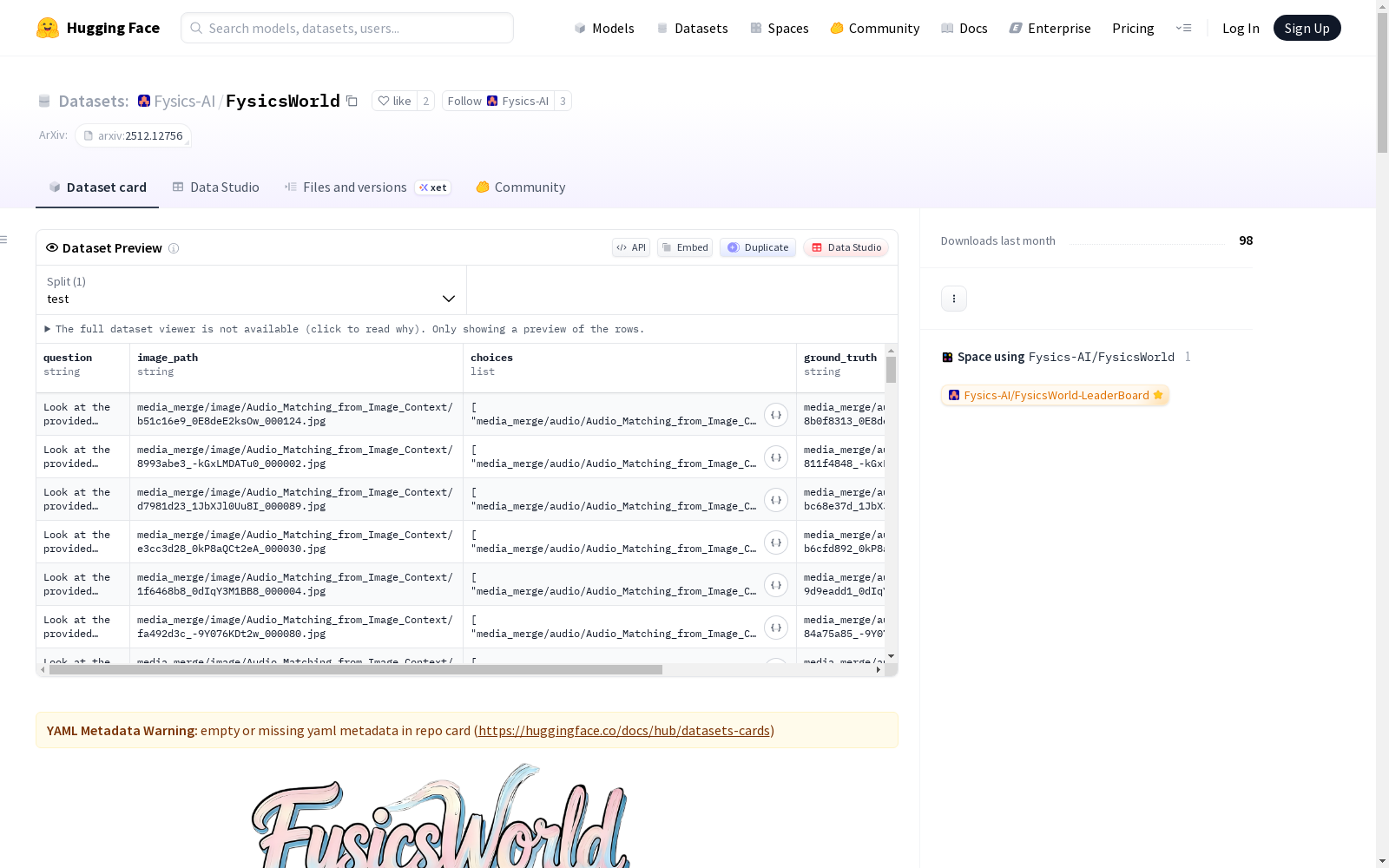This screenshot has width=1389, height=868.
Task: Click the Downloads last month value 98
Action: tap(1246, 240)
